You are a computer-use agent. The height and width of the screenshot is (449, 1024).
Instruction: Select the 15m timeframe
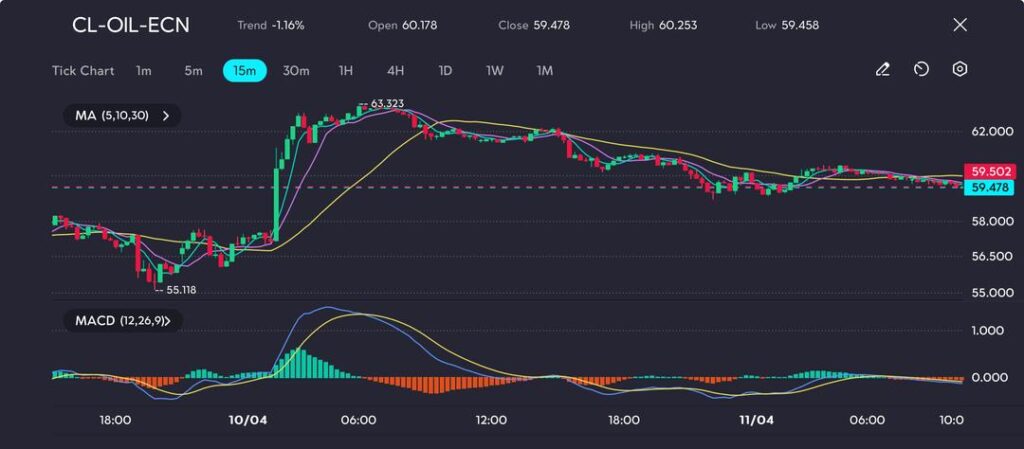(x=244, y=71)
